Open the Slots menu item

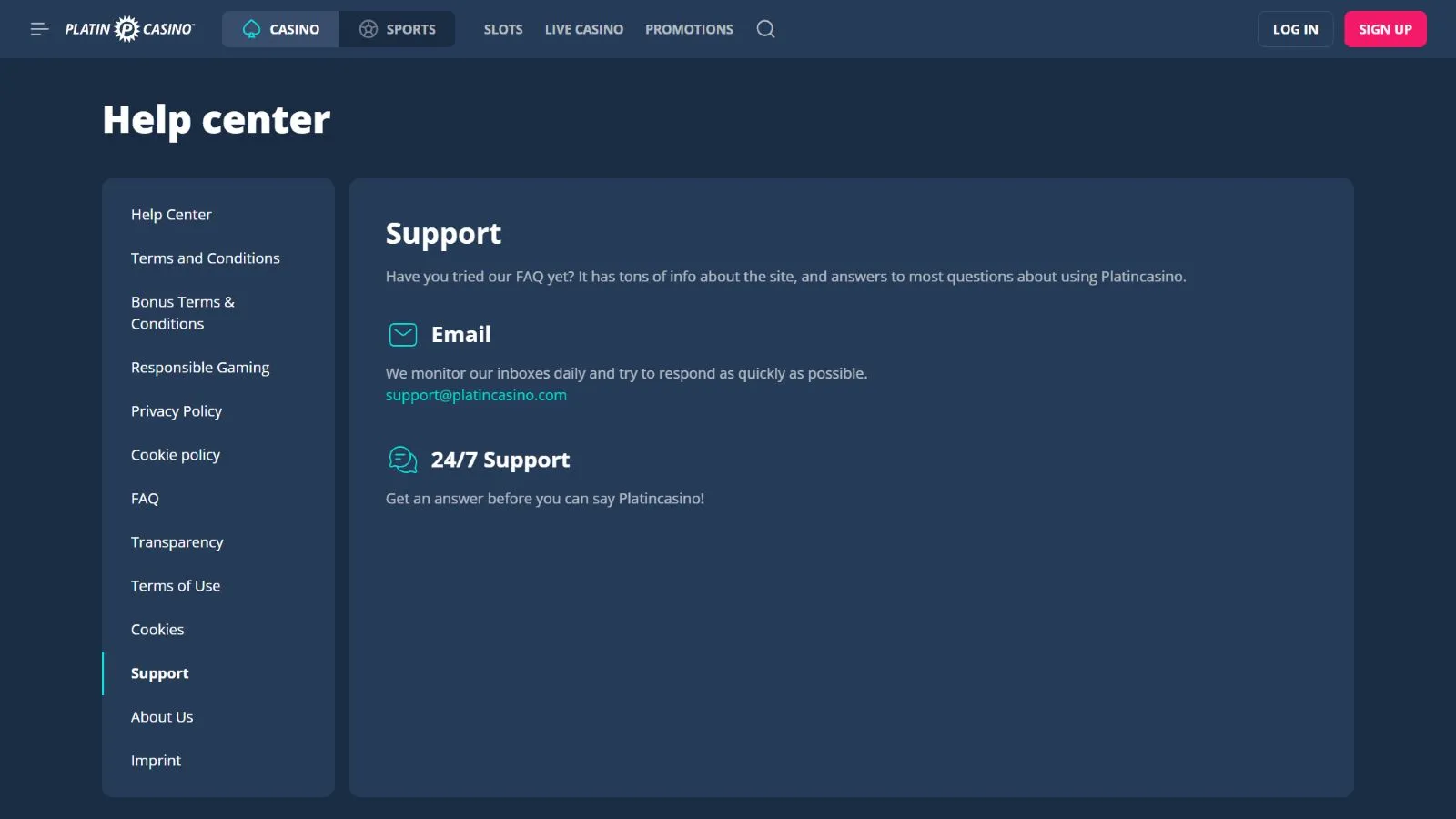point(503,29)
